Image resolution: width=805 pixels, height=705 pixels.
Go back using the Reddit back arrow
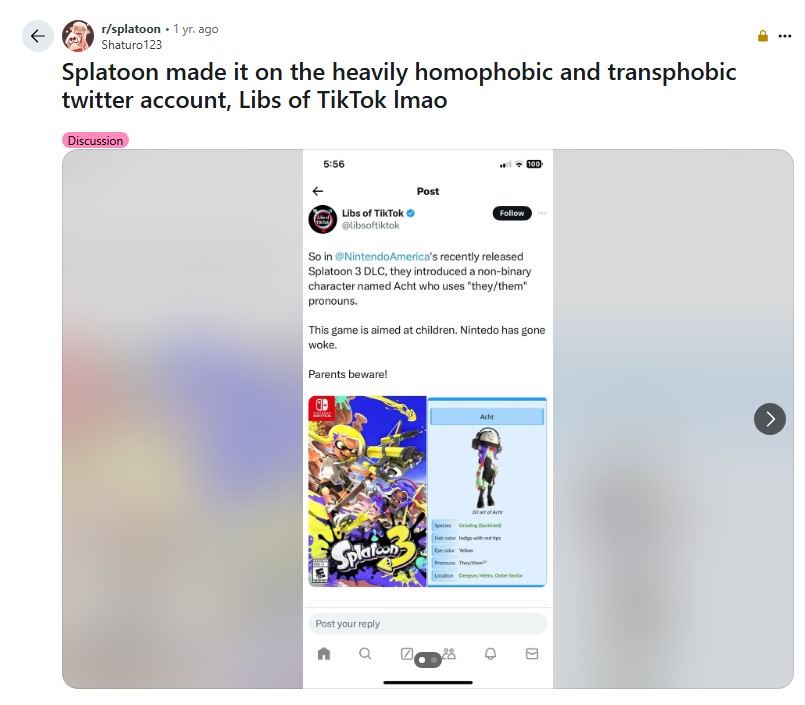37,36
